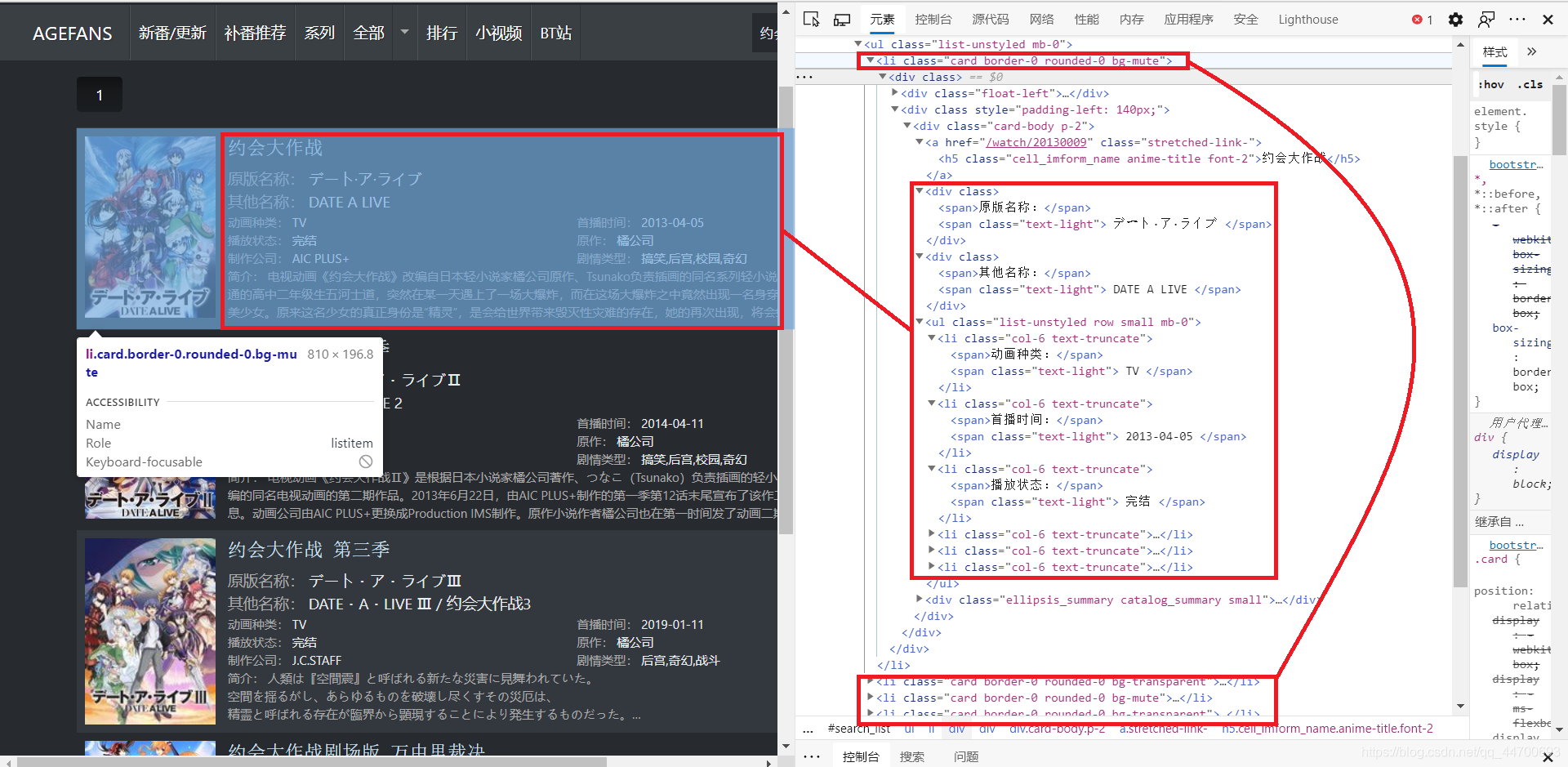Screen dimensions: 1568x767
Task: Open bootstrap source link above .card rule
Action: 1516,545
